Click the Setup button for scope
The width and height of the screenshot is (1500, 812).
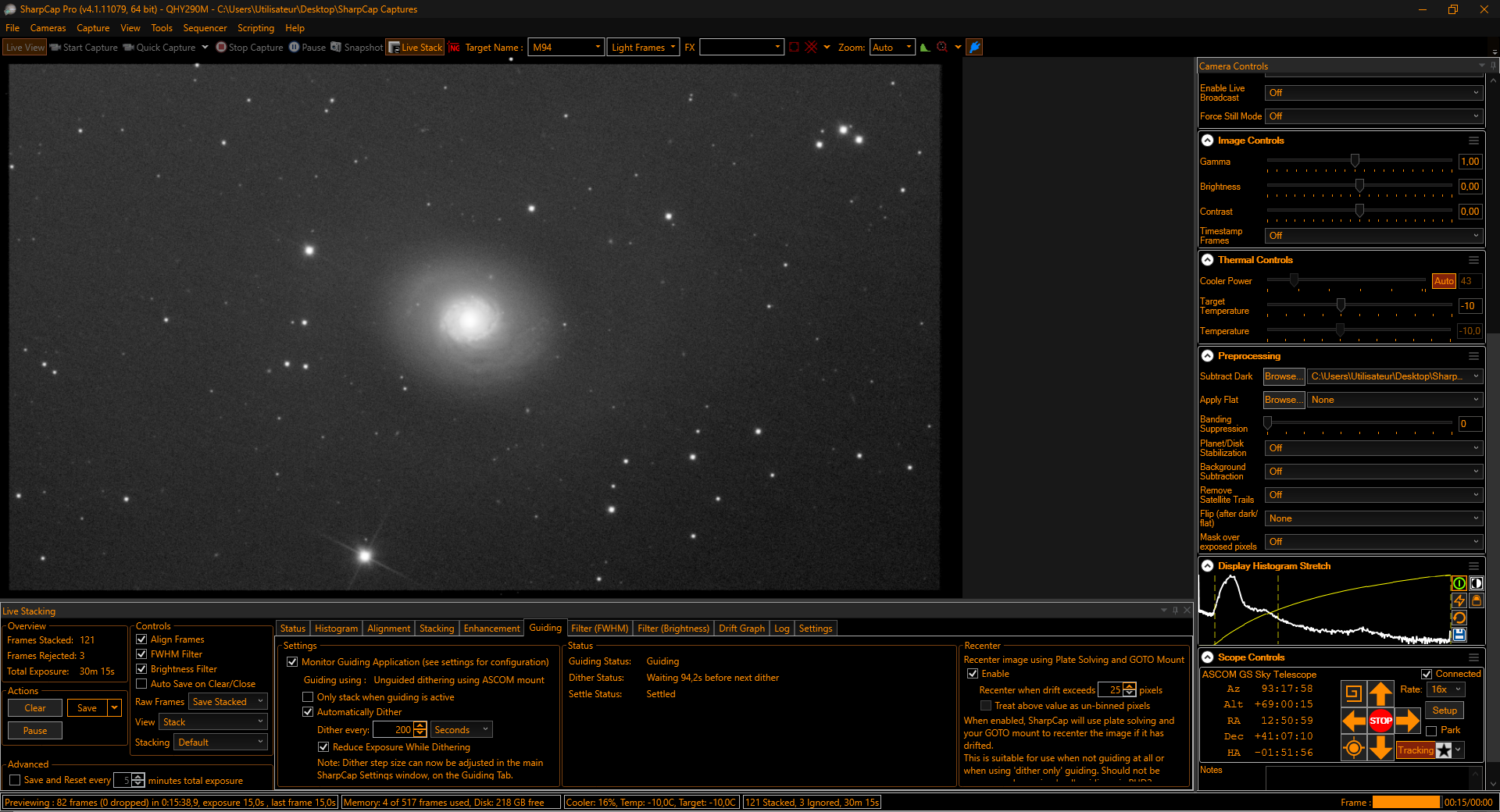[1445, 710]
